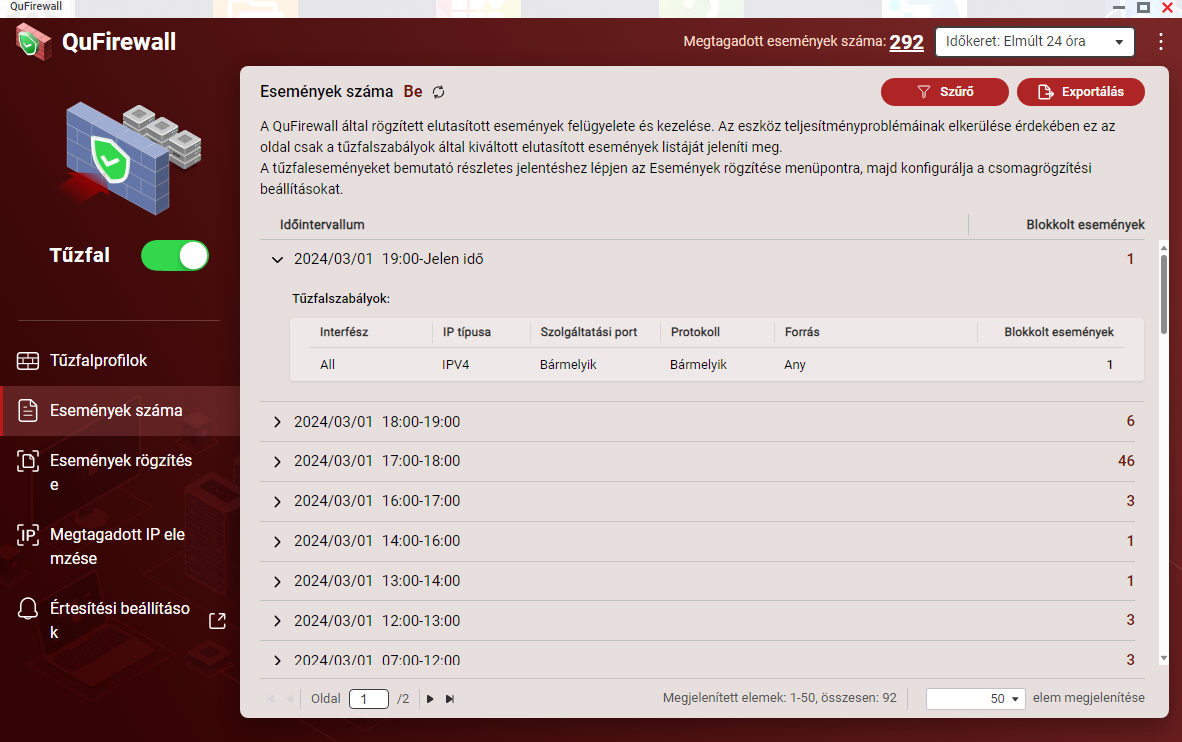Turn off the Tűzfal switch
1182x742 pixels.
[x=175, y=256]
